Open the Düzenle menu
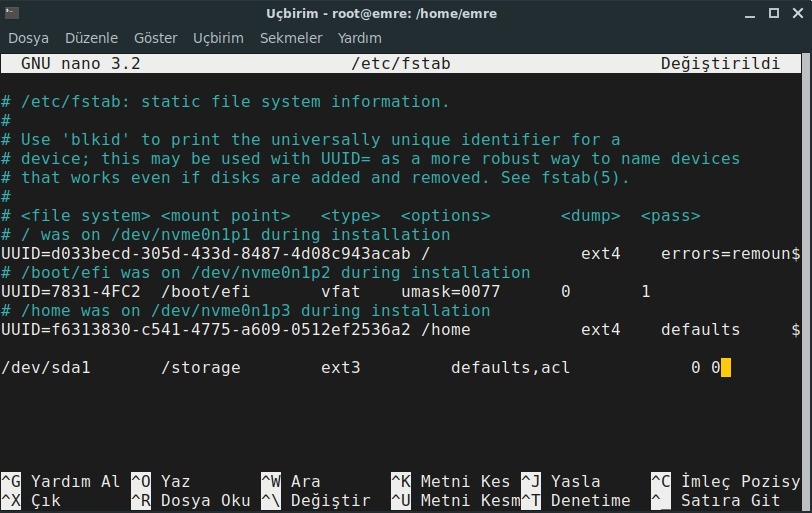The width and height of the screenshot is (812, 513). point(91,38)
